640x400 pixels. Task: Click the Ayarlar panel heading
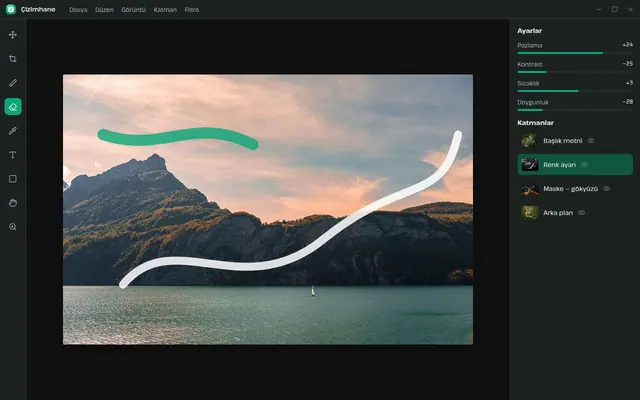click(529, 31)
